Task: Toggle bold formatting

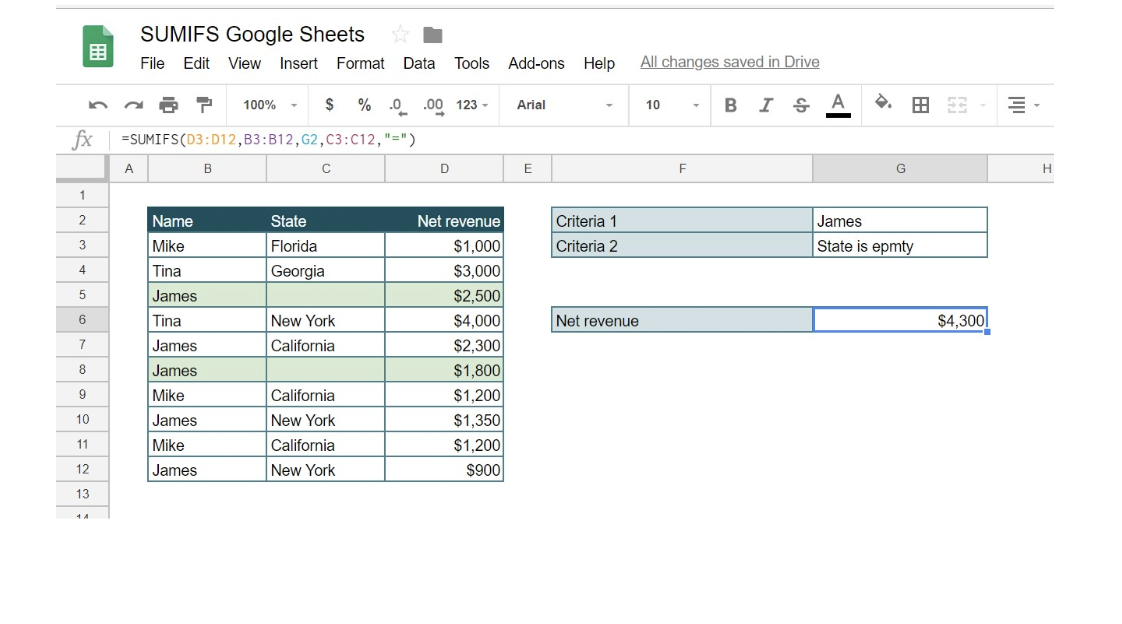Action: click(x=730, y=105)
